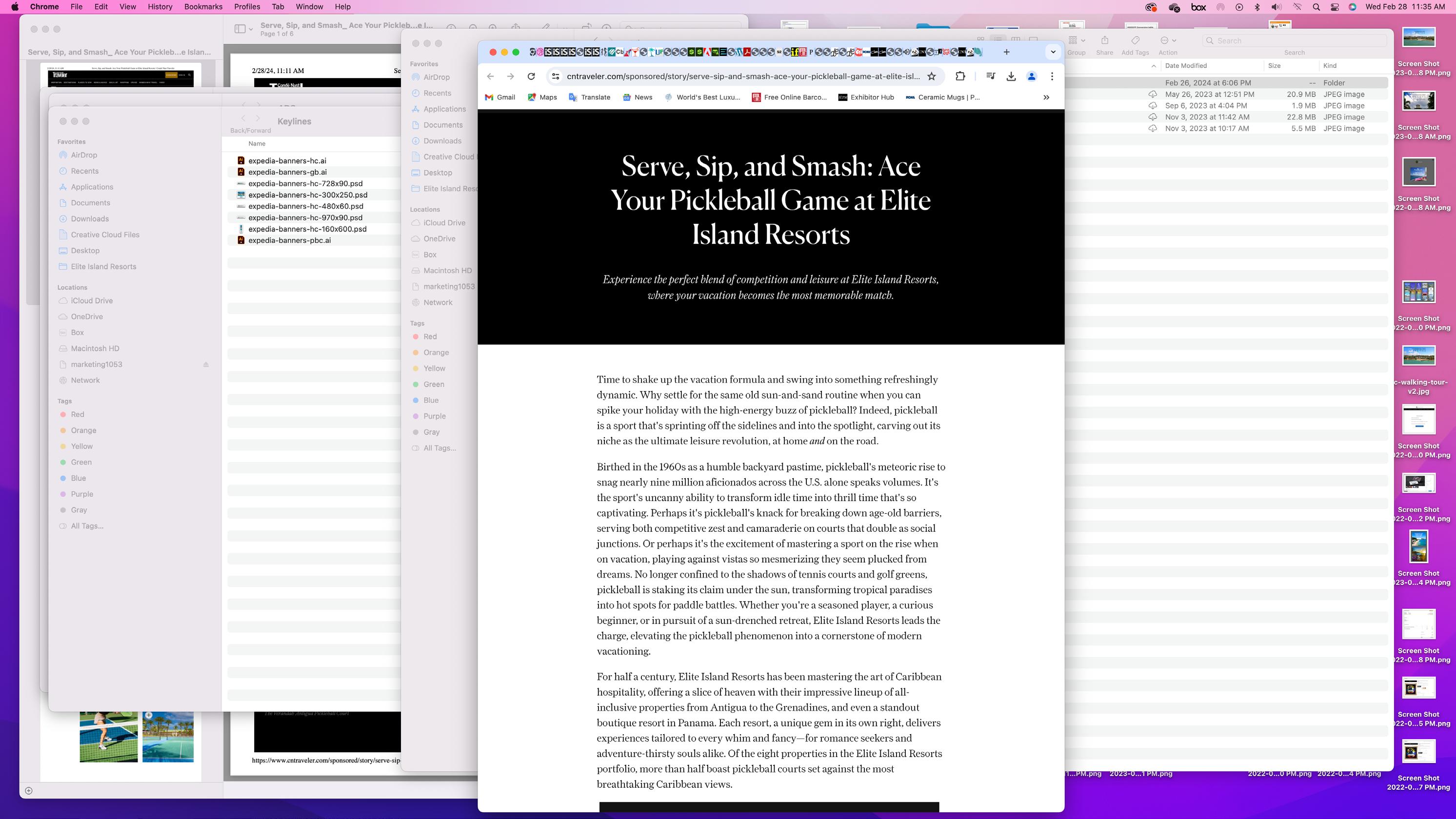Click the Bluetooth icon in menu bar
The width and height of the screenshot is (1456, 819).
pyautogui.click(x=1257, y=7)
